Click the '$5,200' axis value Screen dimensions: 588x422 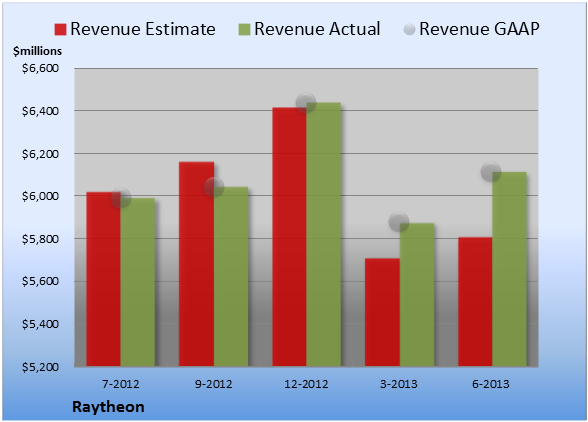tap(40, 367)
